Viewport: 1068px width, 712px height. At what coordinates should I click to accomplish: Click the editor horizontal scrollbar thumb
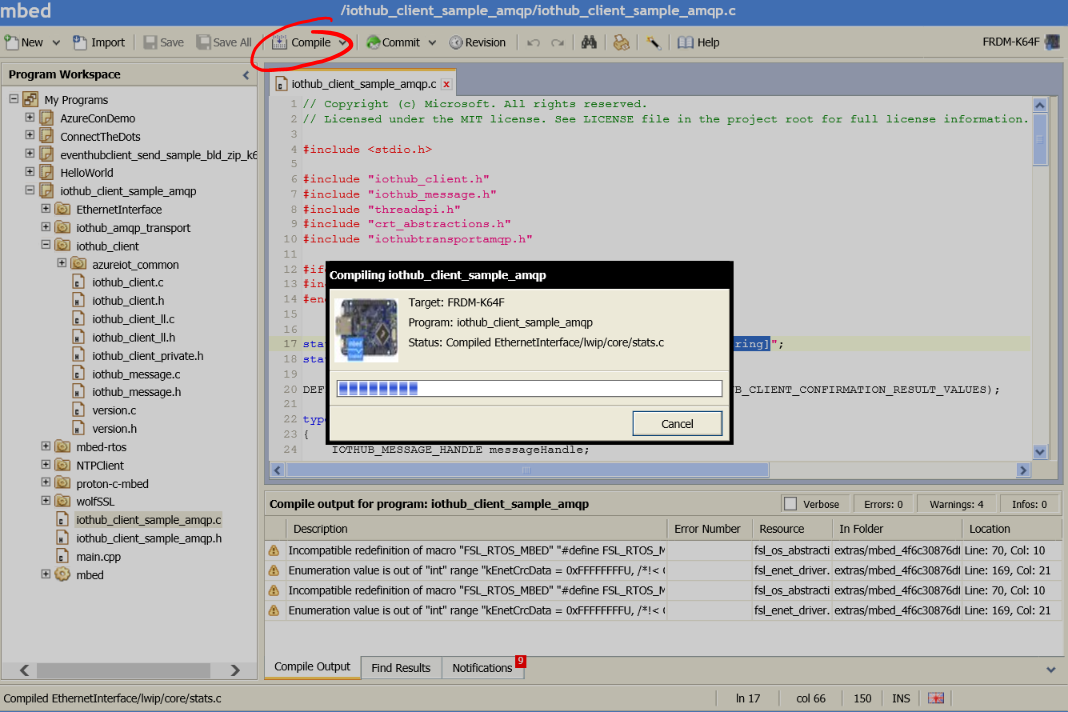527,470
